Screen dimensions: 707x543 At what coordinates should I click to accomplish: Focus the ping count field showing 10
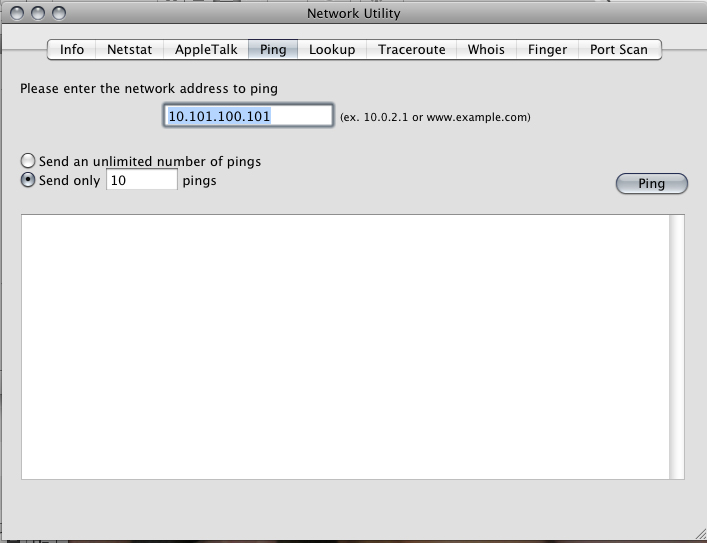coord(141,181)
